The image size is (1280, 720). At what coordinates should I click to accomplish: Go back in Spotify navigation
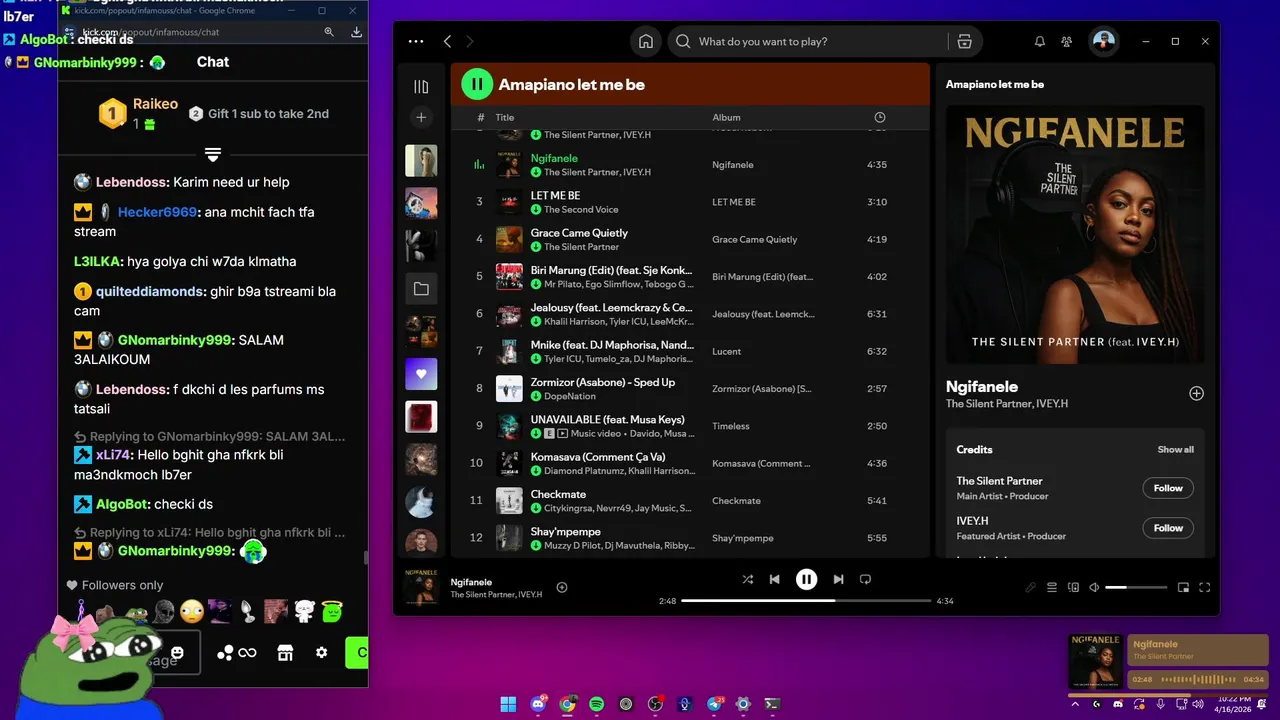click(x=447, y=41)
